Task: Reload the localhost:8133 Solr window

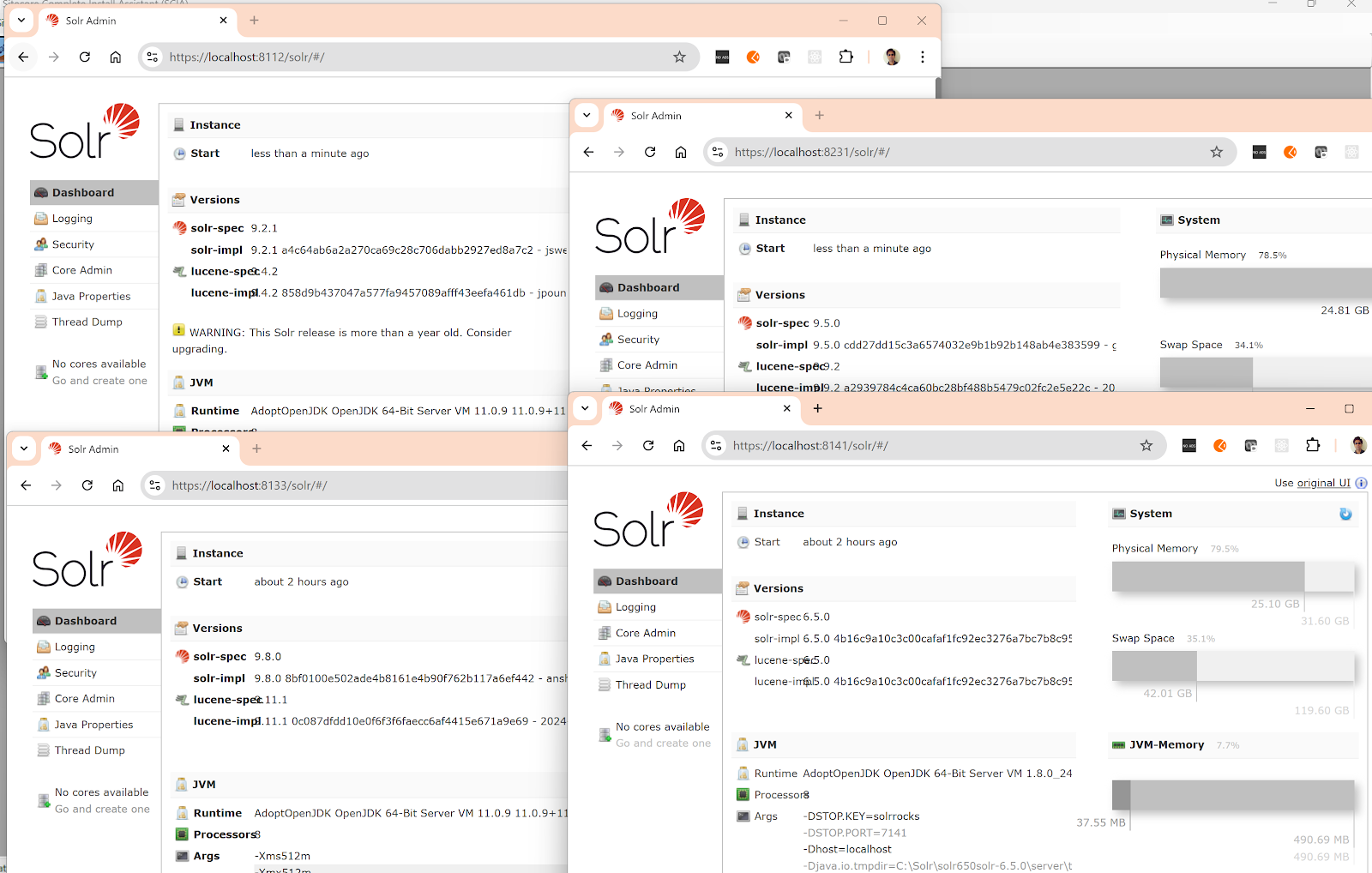Action: (87, 485)
